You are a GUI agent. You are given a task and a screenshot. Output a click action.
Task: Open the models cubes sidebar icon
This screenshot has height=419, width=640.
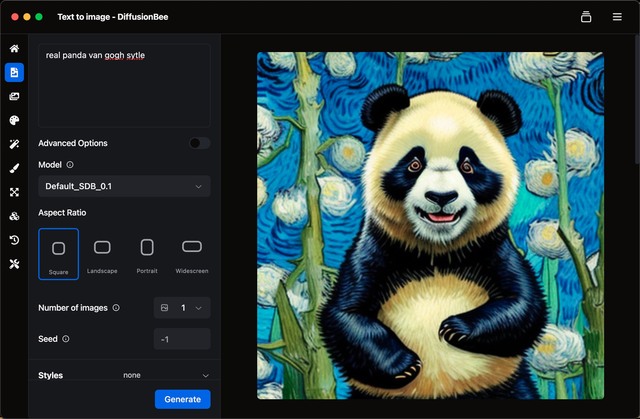14,216
